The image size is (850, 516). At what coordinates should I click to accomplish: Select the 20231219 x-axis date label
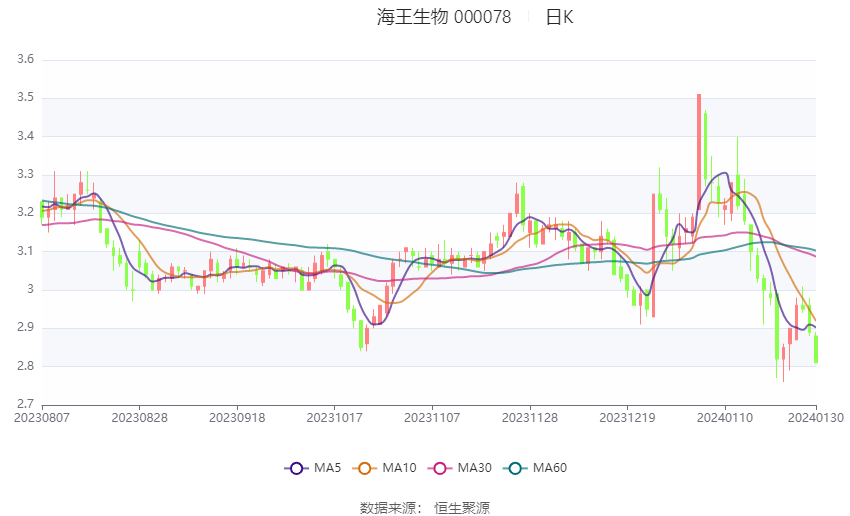tap(627, 418)
